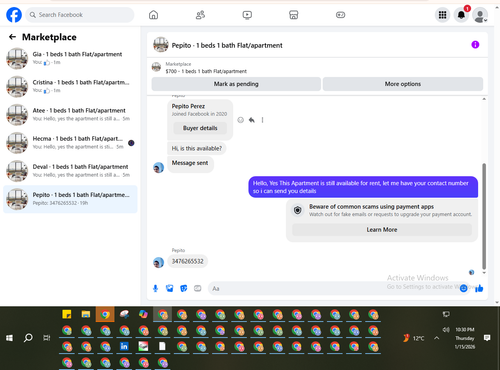Viewport: 500px width, 370px height.
Task: Open the message more options dots
Action: [x=262, y=120]
